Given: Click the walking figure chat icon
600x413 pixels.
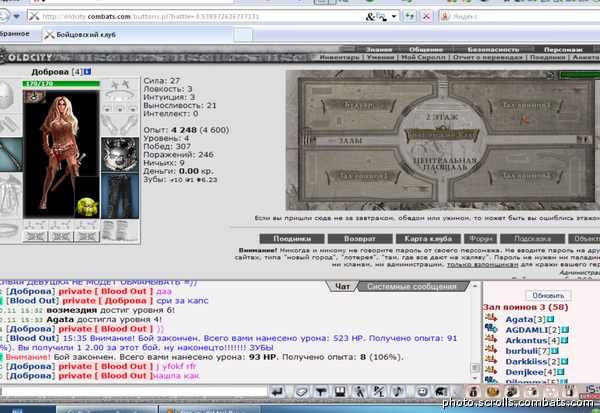Looking at the screenshot, I should tap(359, 392).
